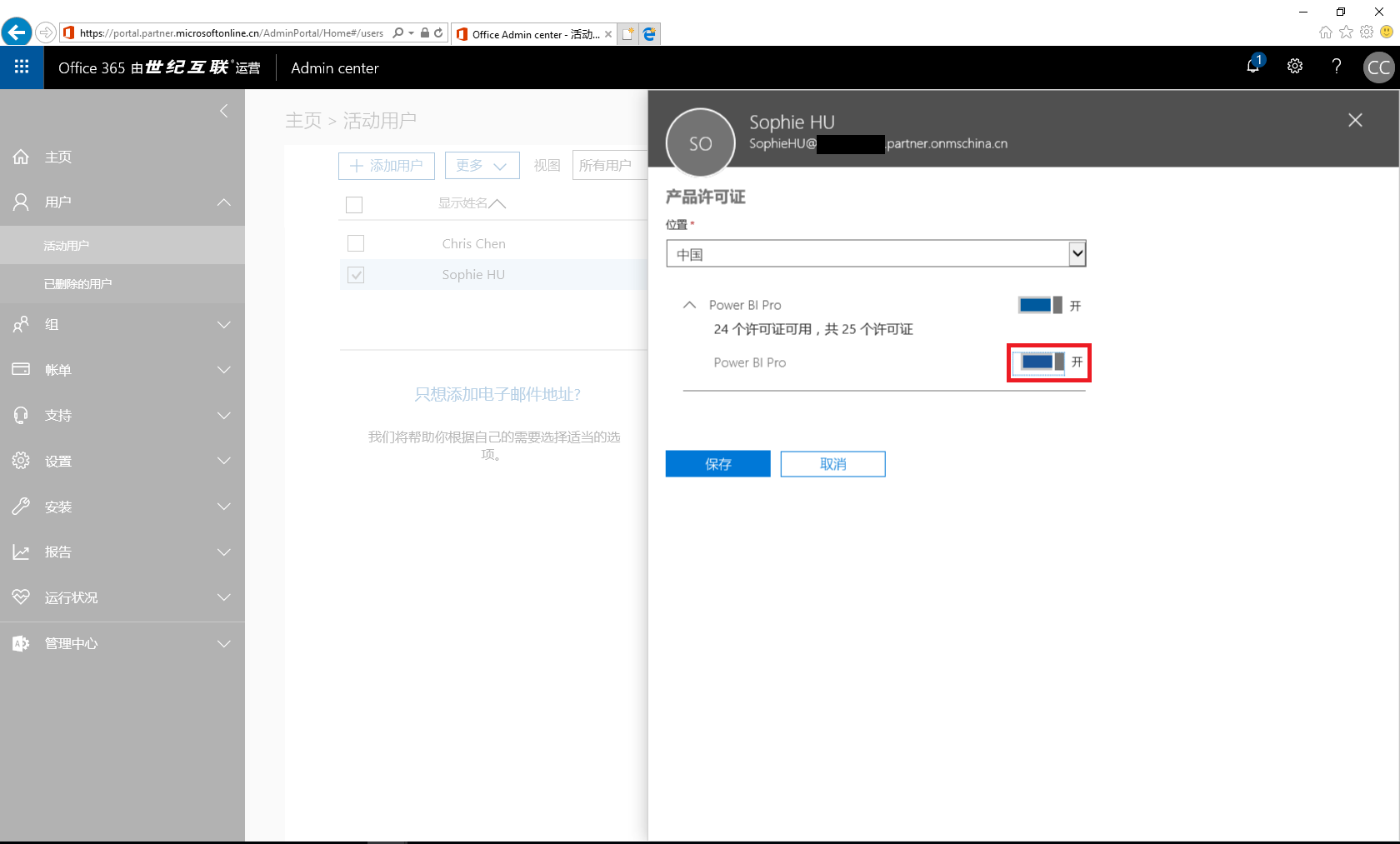Click the 取消 button
The width and height of the screenshot is (1400, 844).
click(x=832, y=464)
